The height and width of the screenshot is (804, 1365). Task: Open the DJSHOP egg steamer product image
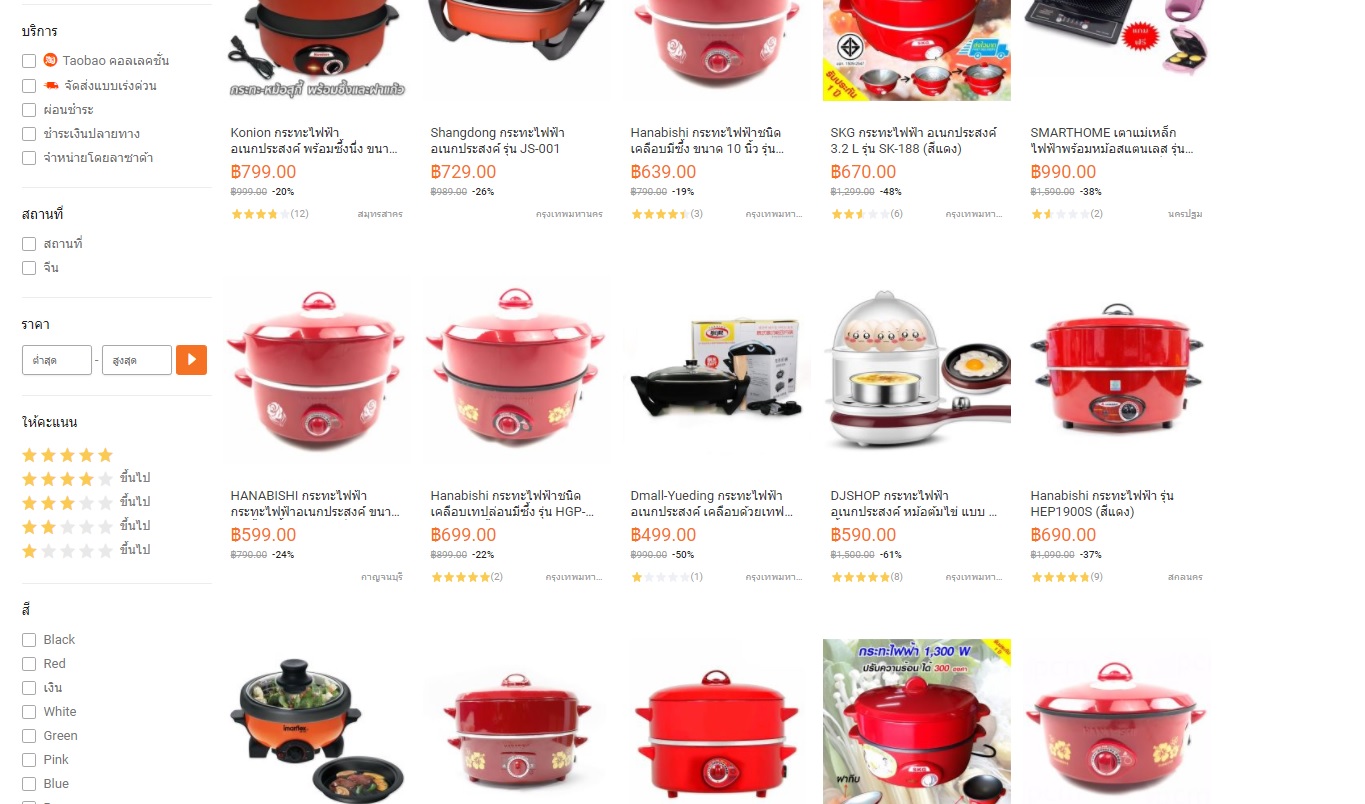pos(917,371)
